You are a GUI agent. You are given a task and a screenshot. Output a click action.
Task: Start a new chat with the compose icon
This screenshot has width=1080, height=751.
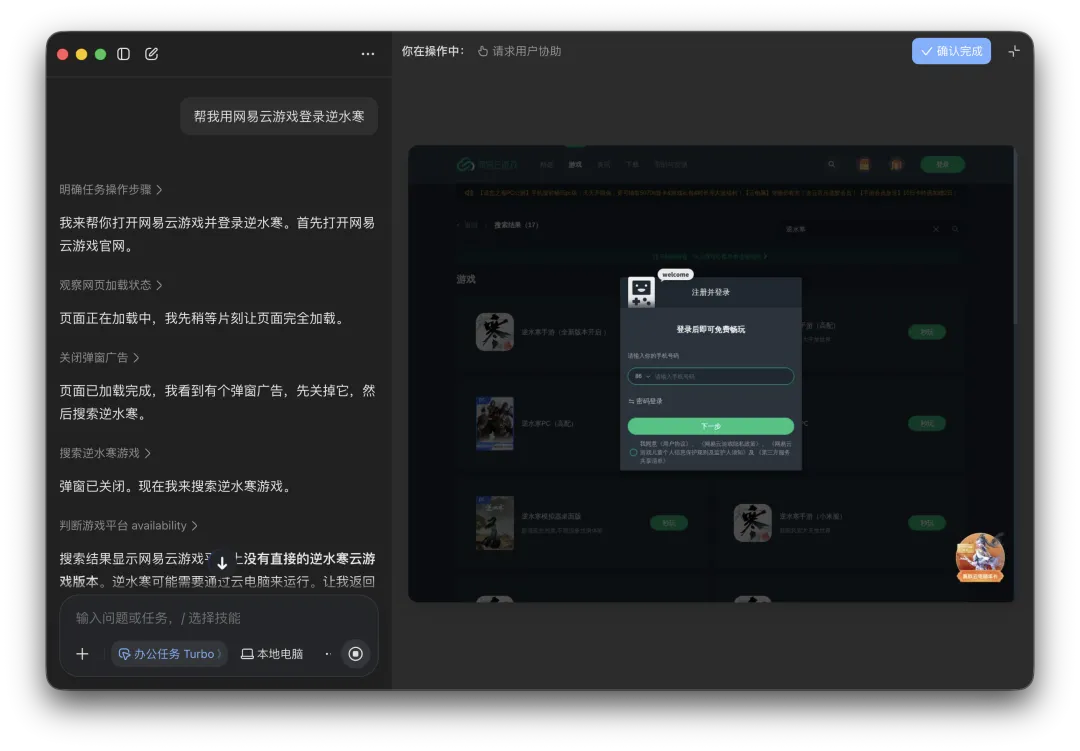(152, 54)
